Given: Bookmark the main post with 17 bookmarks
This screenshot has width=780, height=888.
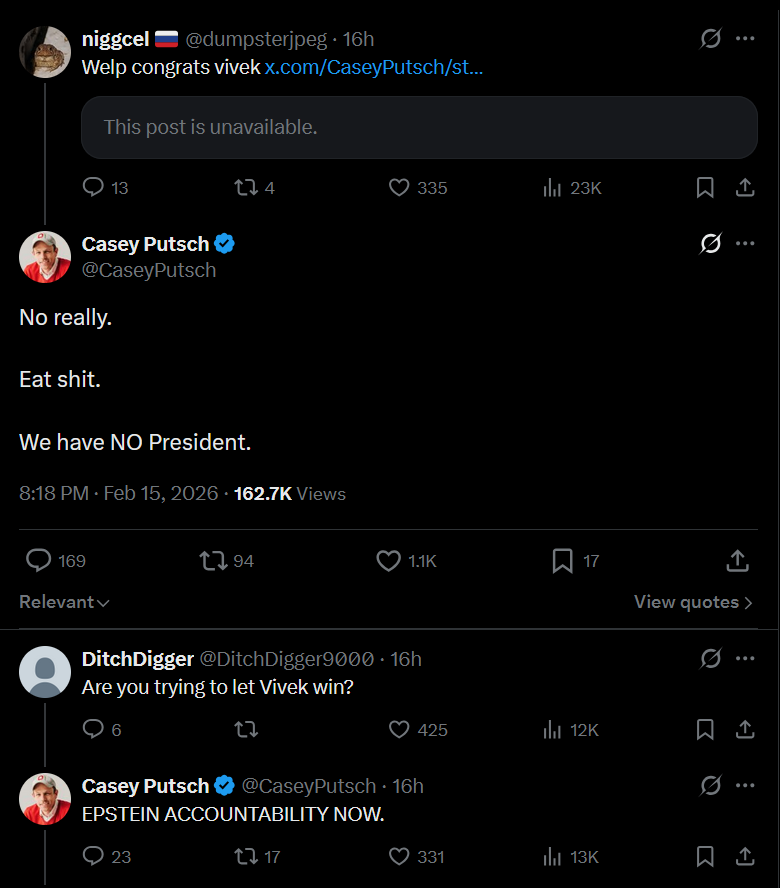Looking at the screenshot, I should [x=563, y=560].
